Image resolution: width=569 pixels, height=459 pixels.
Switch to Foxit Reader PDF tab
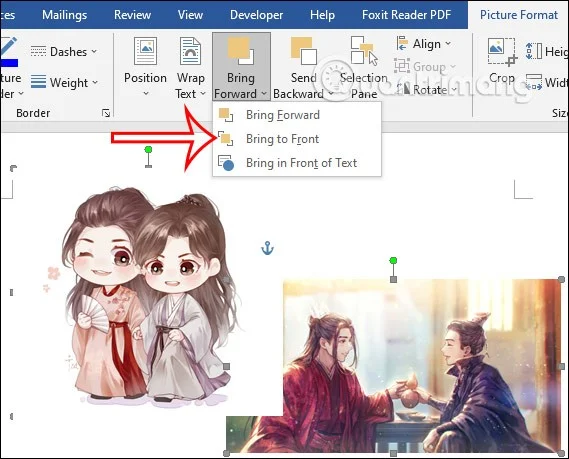coord(406,15)
